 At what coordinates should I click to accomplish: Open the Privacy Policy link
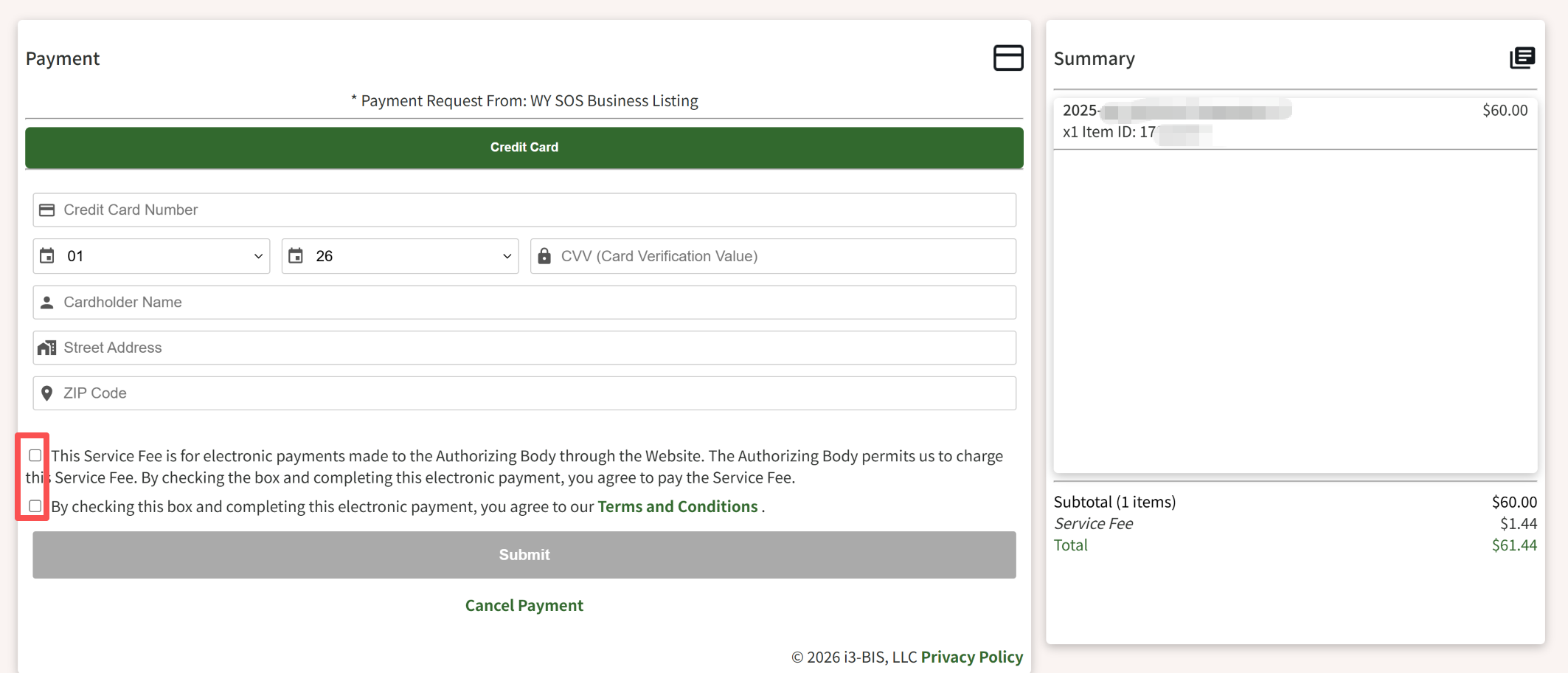point(972,657)
